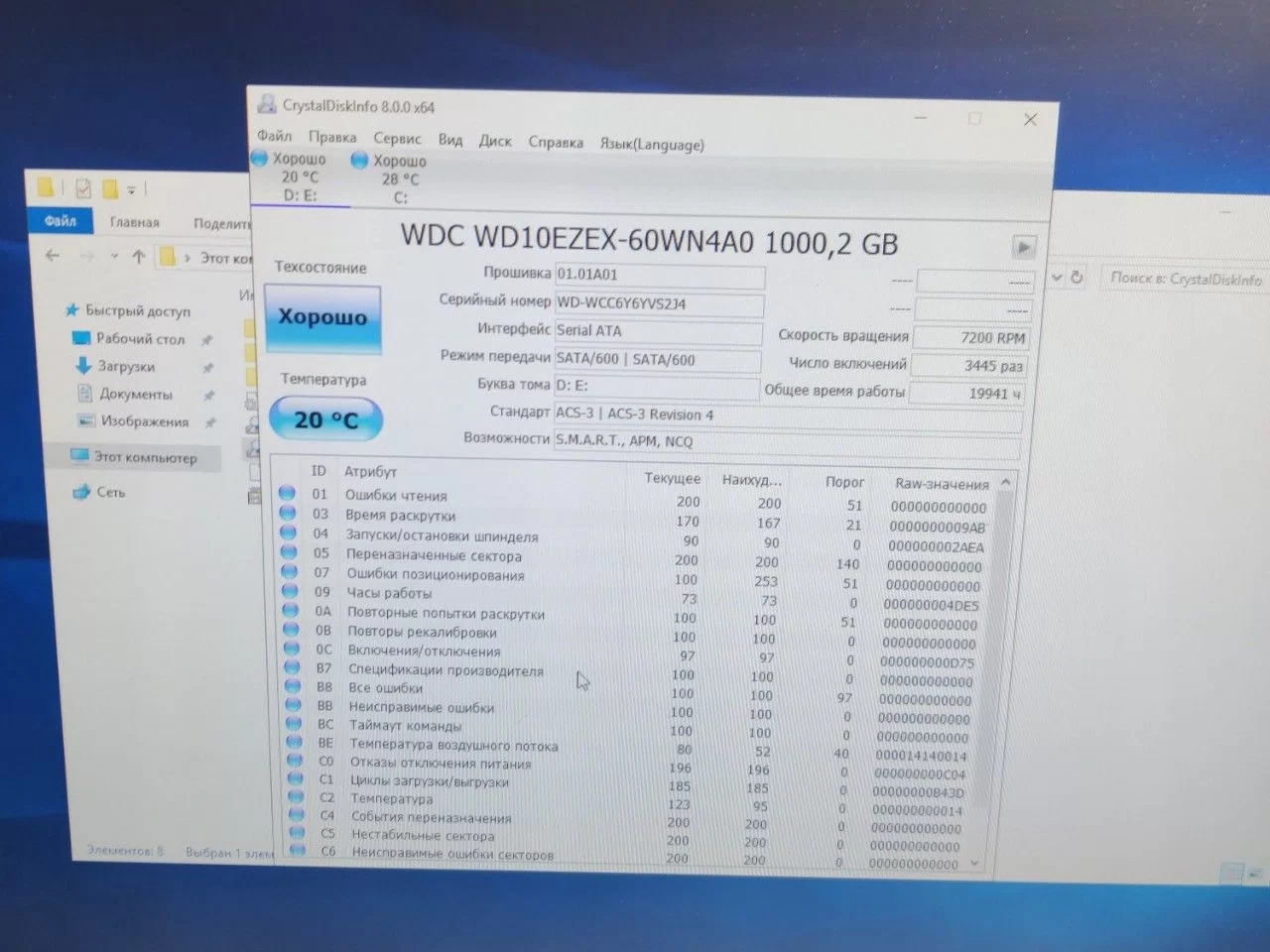Click status icon for Переназначенные сектора row
The height and width of the screenshot is (952, 1270).
coord(289,551)
